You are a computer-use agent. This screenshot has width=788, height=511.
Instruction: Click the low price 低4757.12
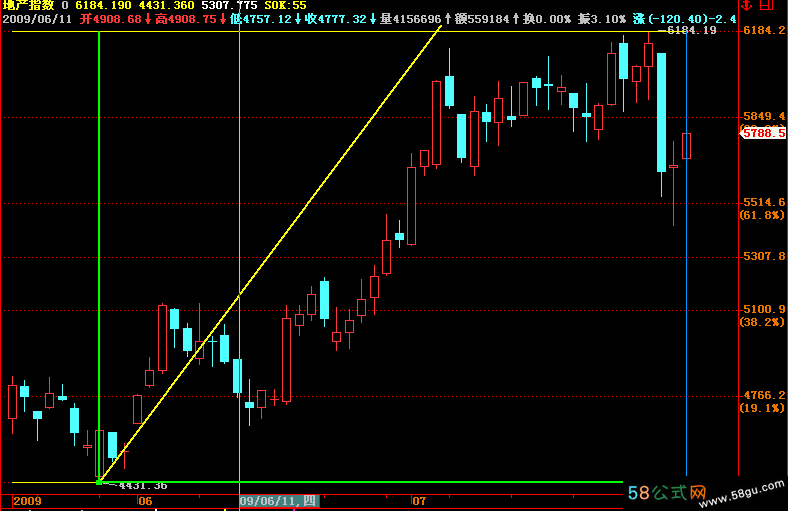coord(260,19)
